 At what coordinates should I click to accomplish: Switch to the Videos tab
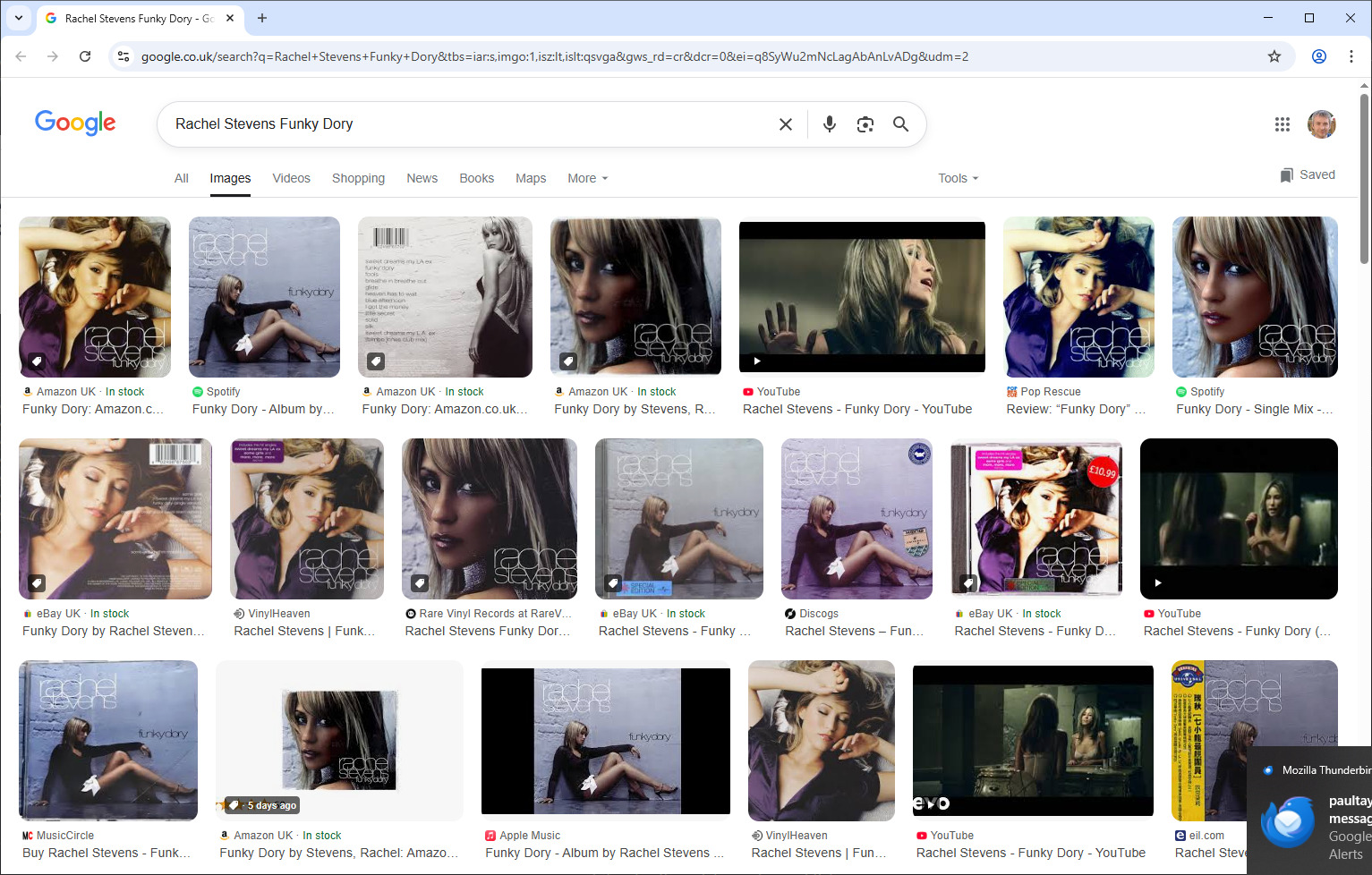(x=291, y=178)
